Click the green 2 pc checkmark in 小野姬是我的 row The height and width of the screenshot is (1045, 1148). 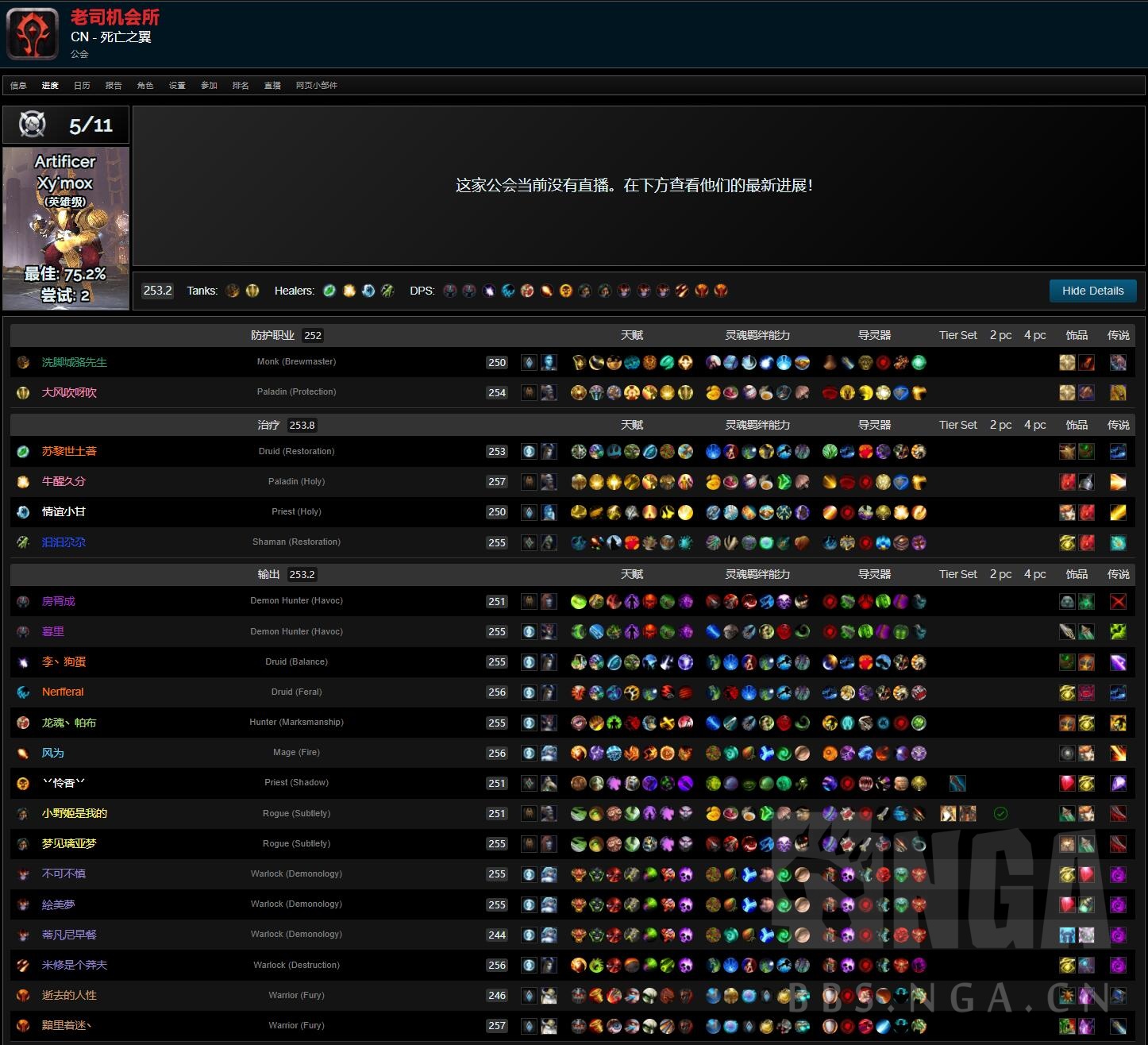(1000, 813)
